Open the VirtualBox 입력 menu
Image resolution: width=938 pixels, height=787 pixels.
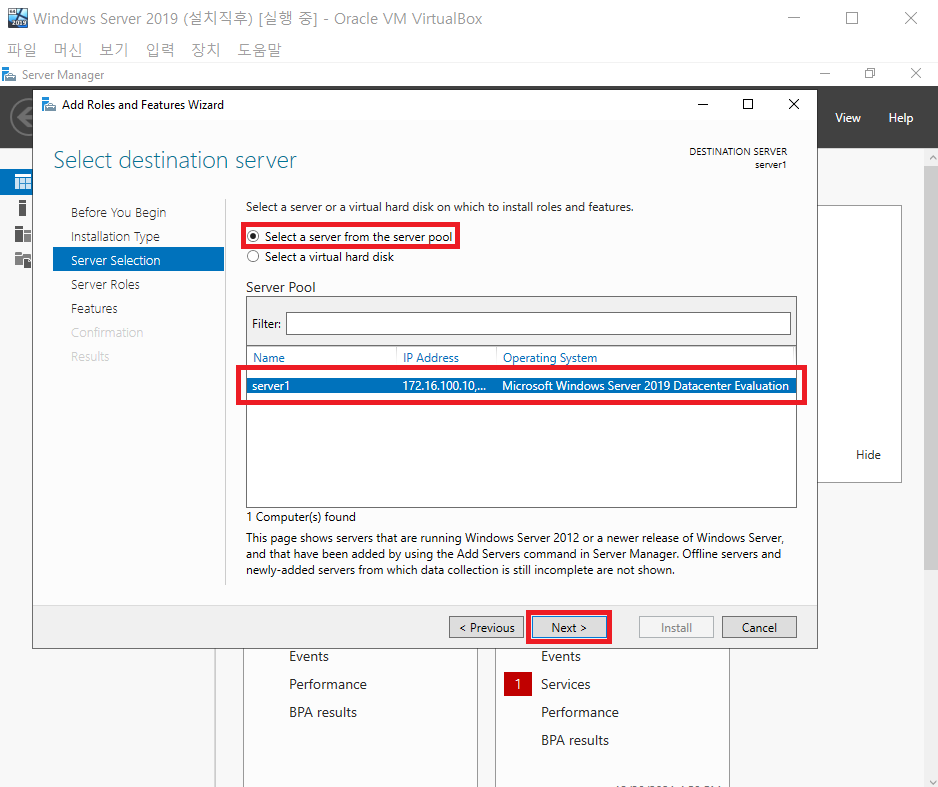pos(160,50)
